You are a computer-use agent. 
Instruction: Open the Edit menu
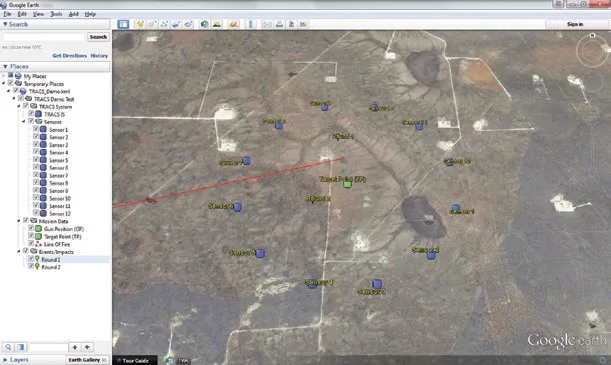[x=22, y=14]
